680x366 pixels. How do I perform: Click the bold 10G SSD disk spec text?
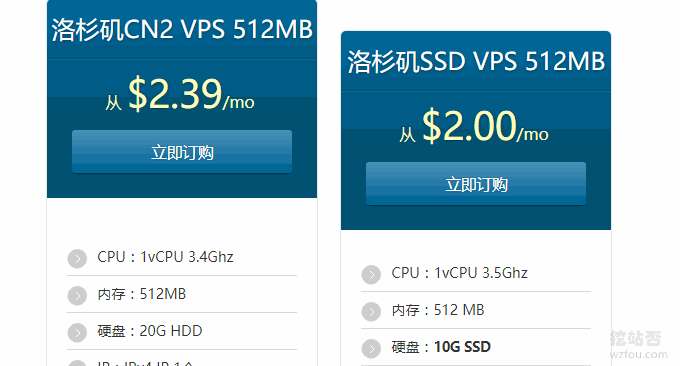click(x=462, y=347)
